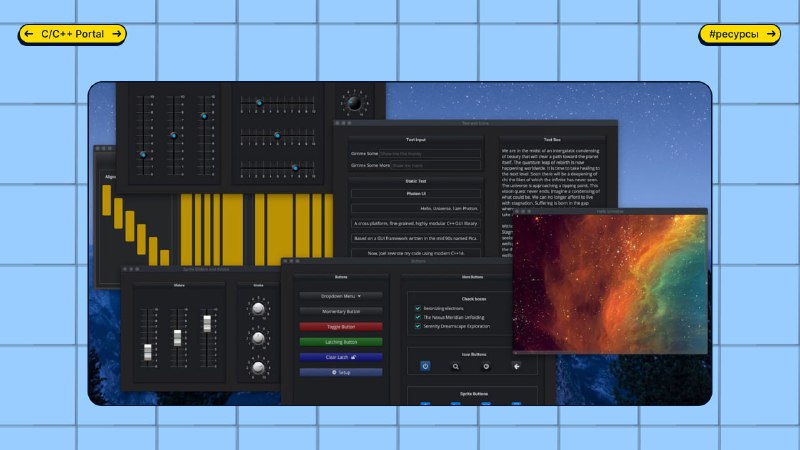800x450 pixels.
Task: Click the 'Based on a GUI framework' text line
Action: coord(416,238)
